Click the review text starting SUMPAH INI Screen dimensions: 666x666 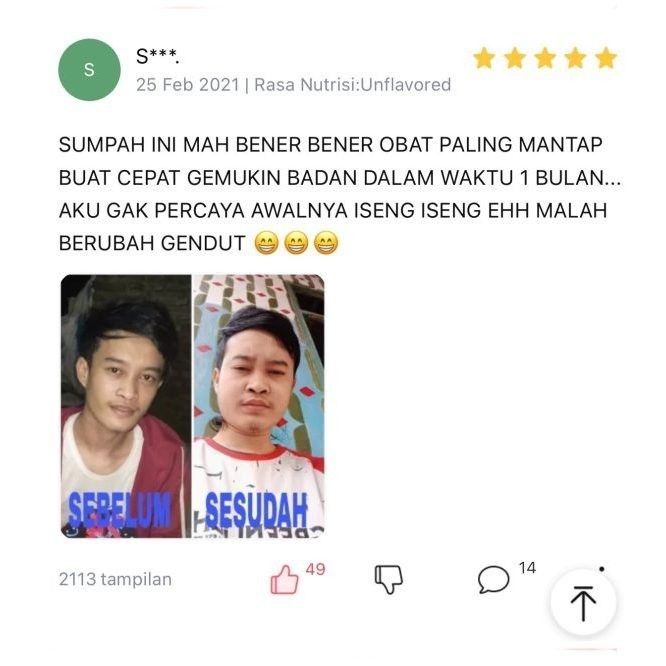pyautogui.click(x=340, y=194)
